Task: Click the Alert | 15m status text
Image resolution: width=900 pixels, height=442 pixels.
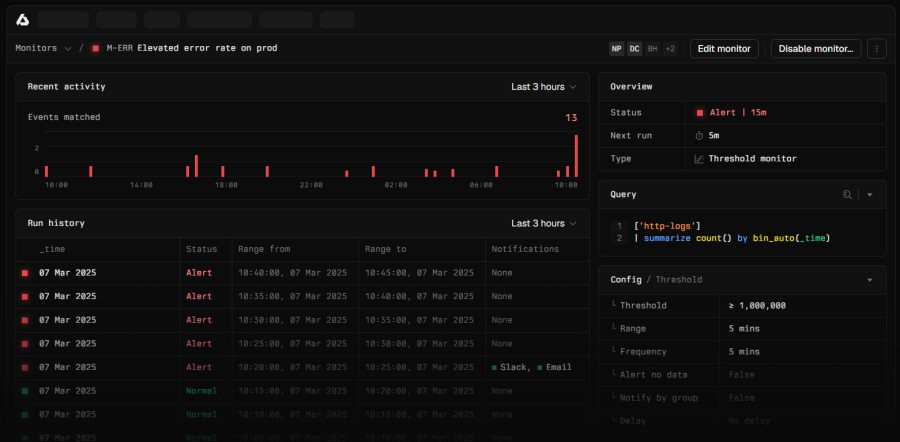Action: point(738,113)
